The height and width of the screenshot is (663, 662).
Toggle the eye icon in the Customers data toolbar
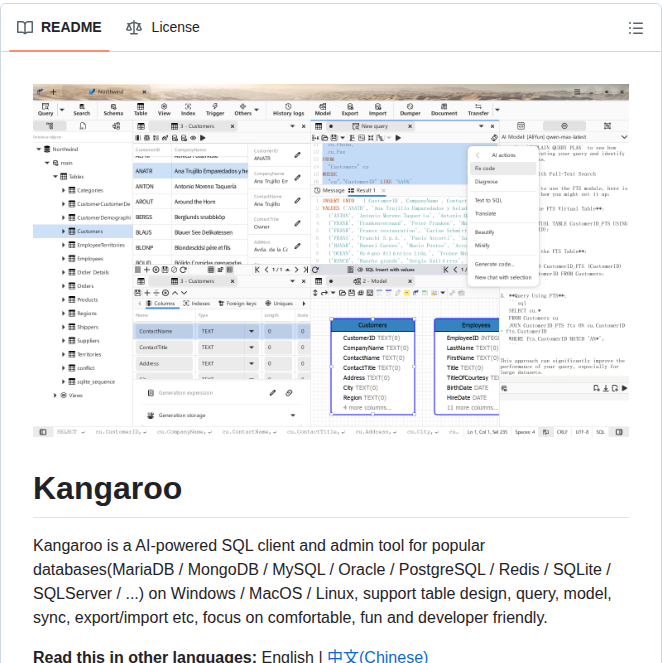coord(193,138)
